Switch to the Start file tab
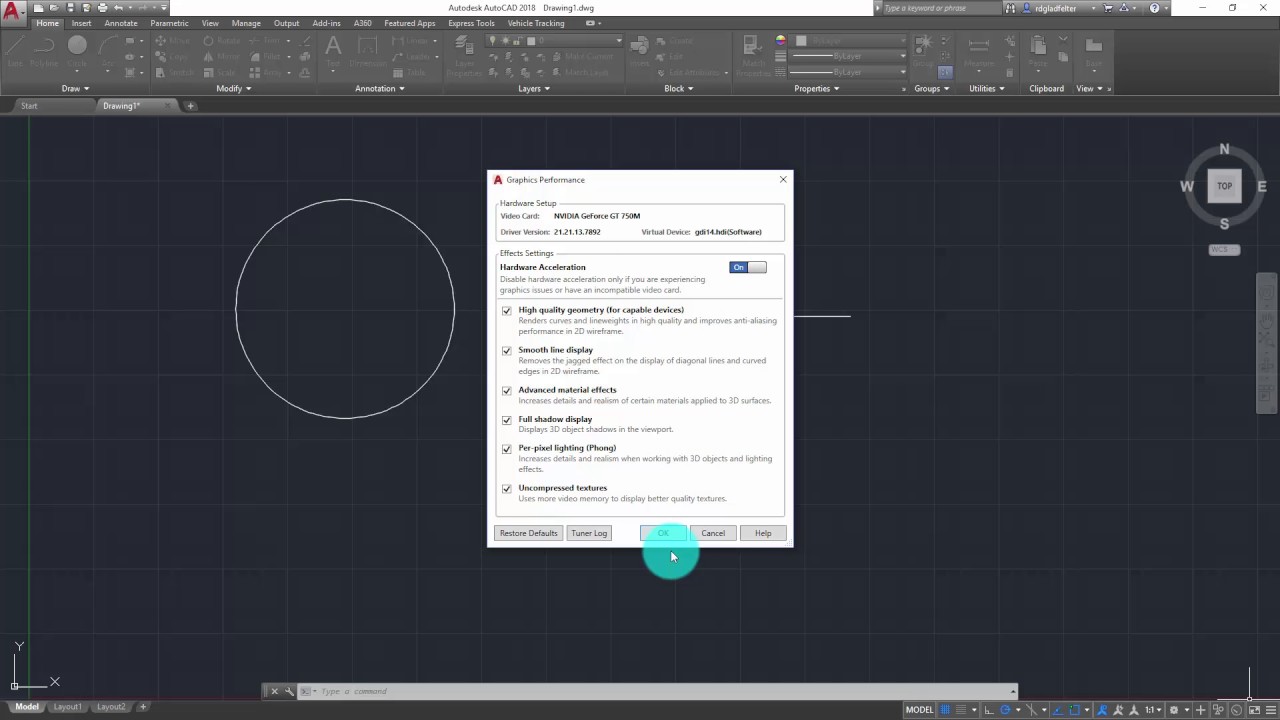Viewport: 1280px width, 720px height. (x=29, y=106)
